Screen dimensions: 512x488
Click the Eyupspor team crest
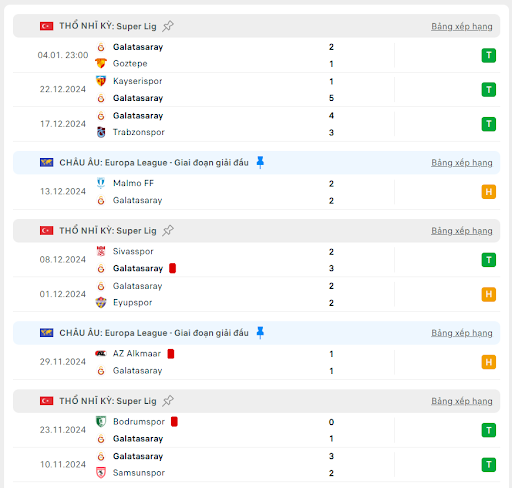coord(101,302)
